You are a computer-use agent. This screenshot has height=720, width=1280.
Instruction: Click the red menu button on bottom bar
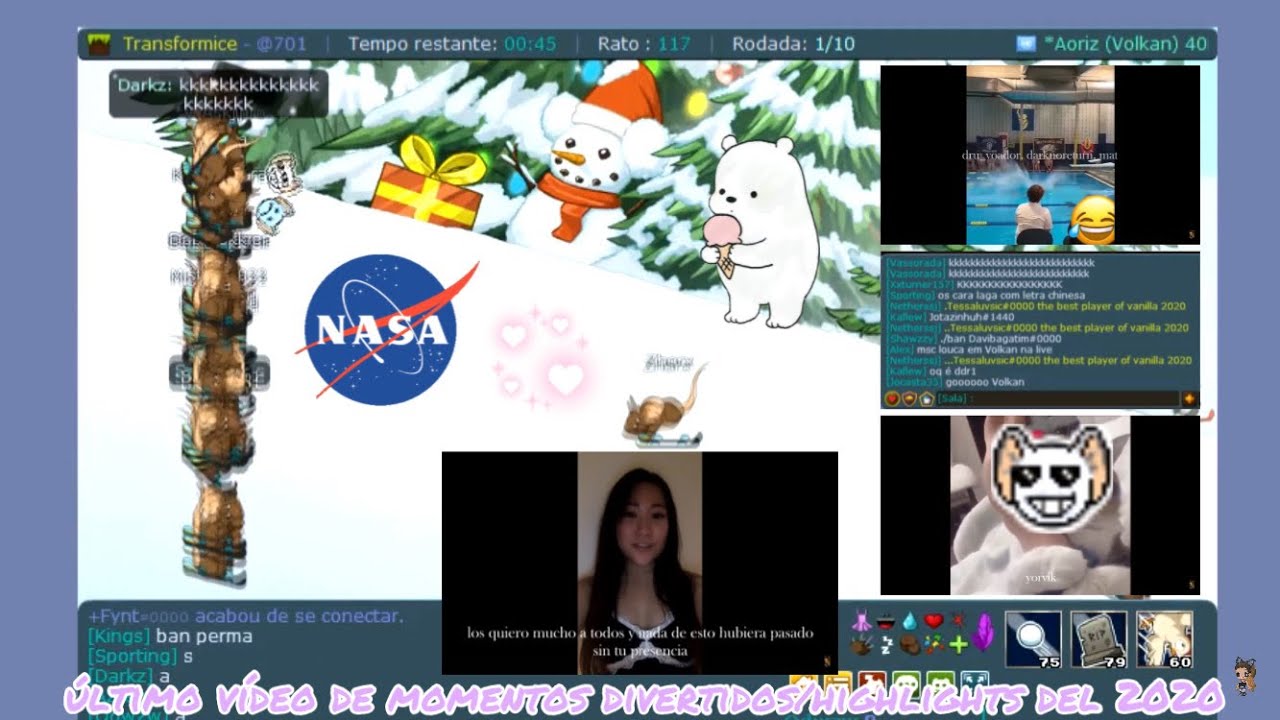click(x=870, y=684)
